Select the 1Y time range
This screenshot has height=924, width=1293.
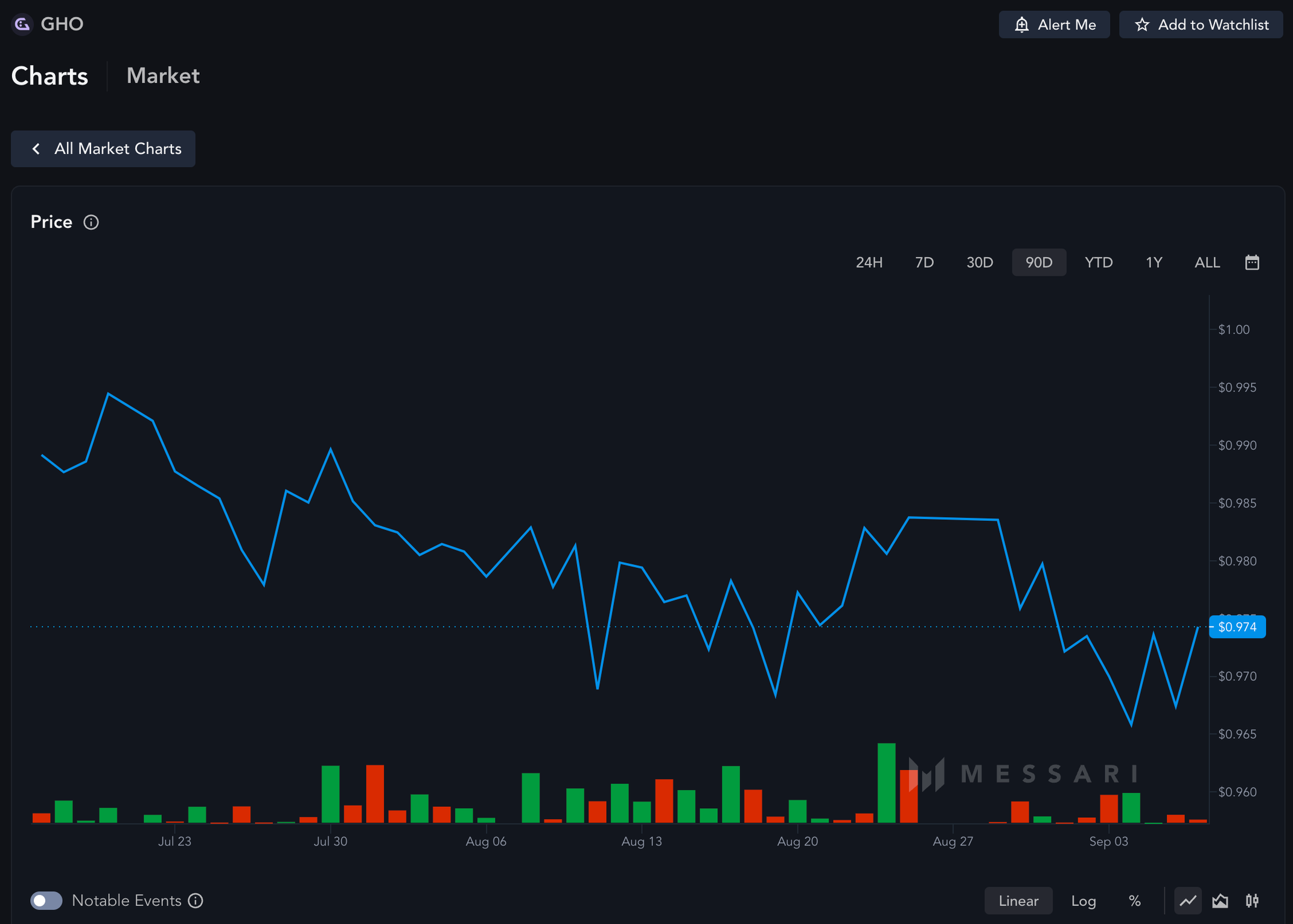coord(1154,263)
